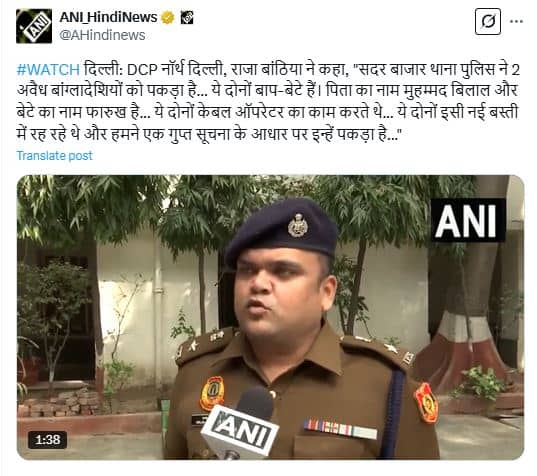Click the small ANI affiliate badge
This screenshot has height=476, width=537.
click(187, 17)
